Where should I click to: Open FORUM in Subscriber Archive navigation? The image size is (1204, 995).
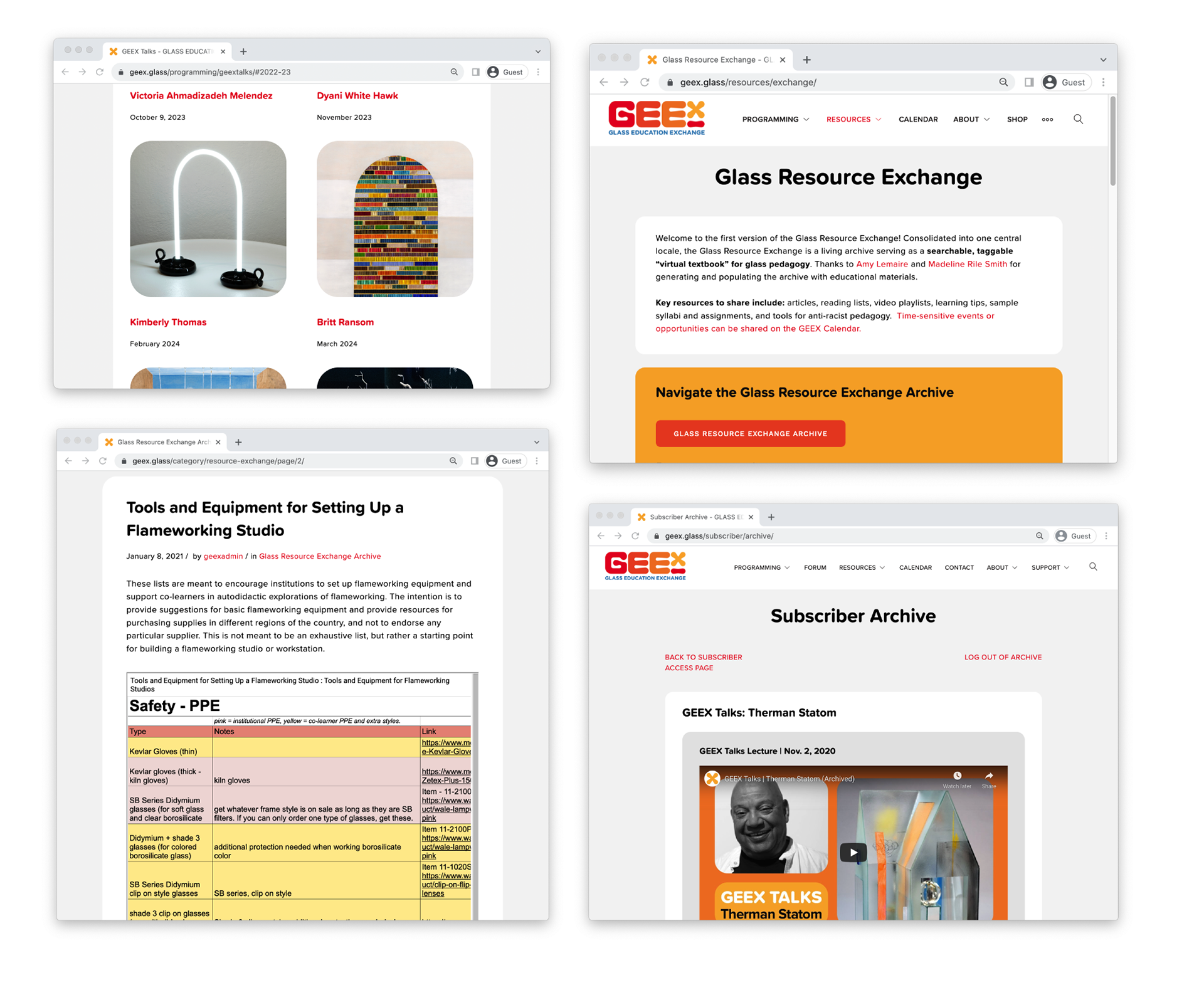pyautogui.click(x=815, y=567)
